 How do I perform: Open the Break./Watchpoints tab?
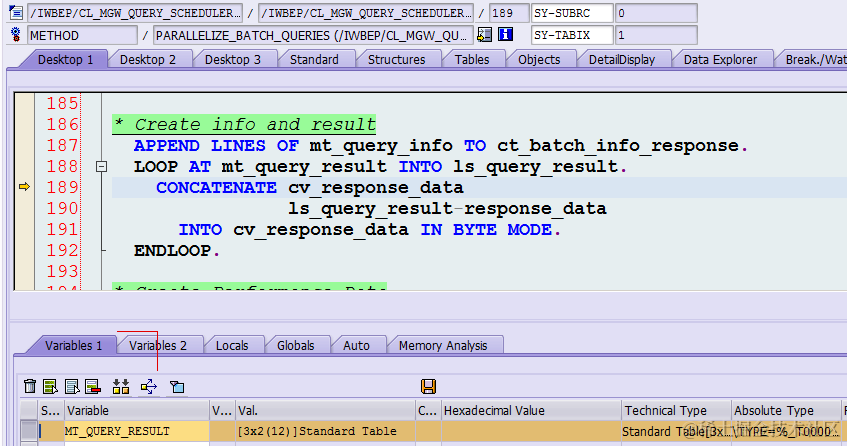click(x=815, y=59)
